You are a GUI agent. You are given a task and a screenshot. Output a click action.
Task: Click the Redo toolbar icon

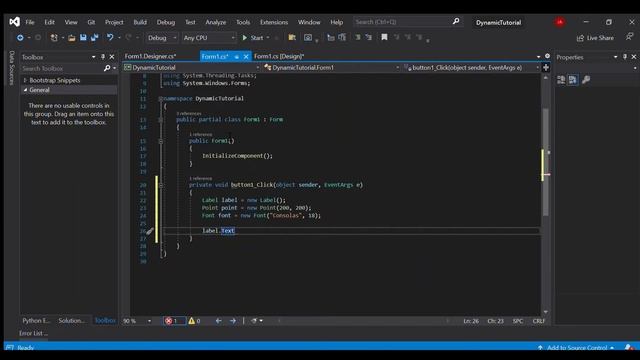point(128,38)
